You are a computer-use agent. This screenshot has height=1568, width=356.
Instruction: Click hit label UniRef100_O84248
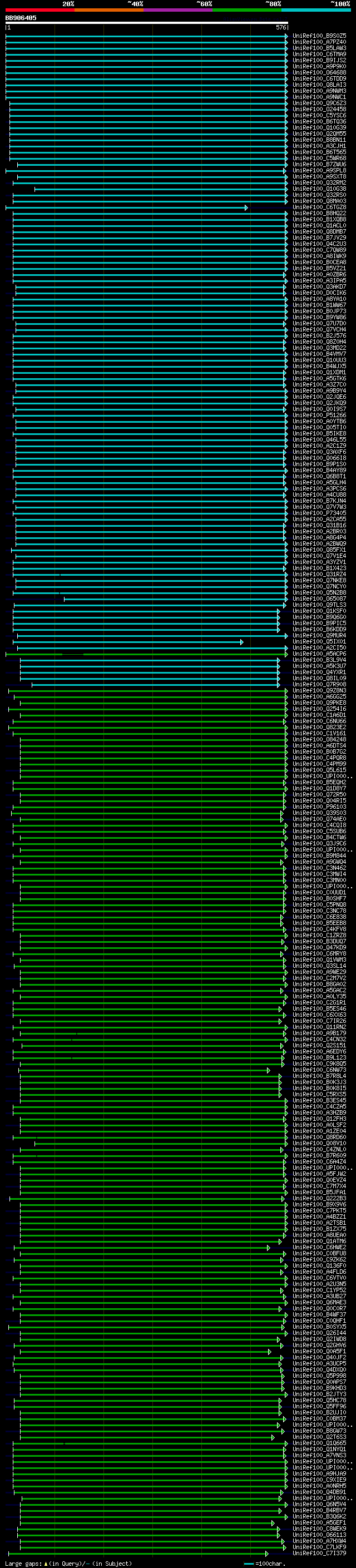tap(319, 739)
